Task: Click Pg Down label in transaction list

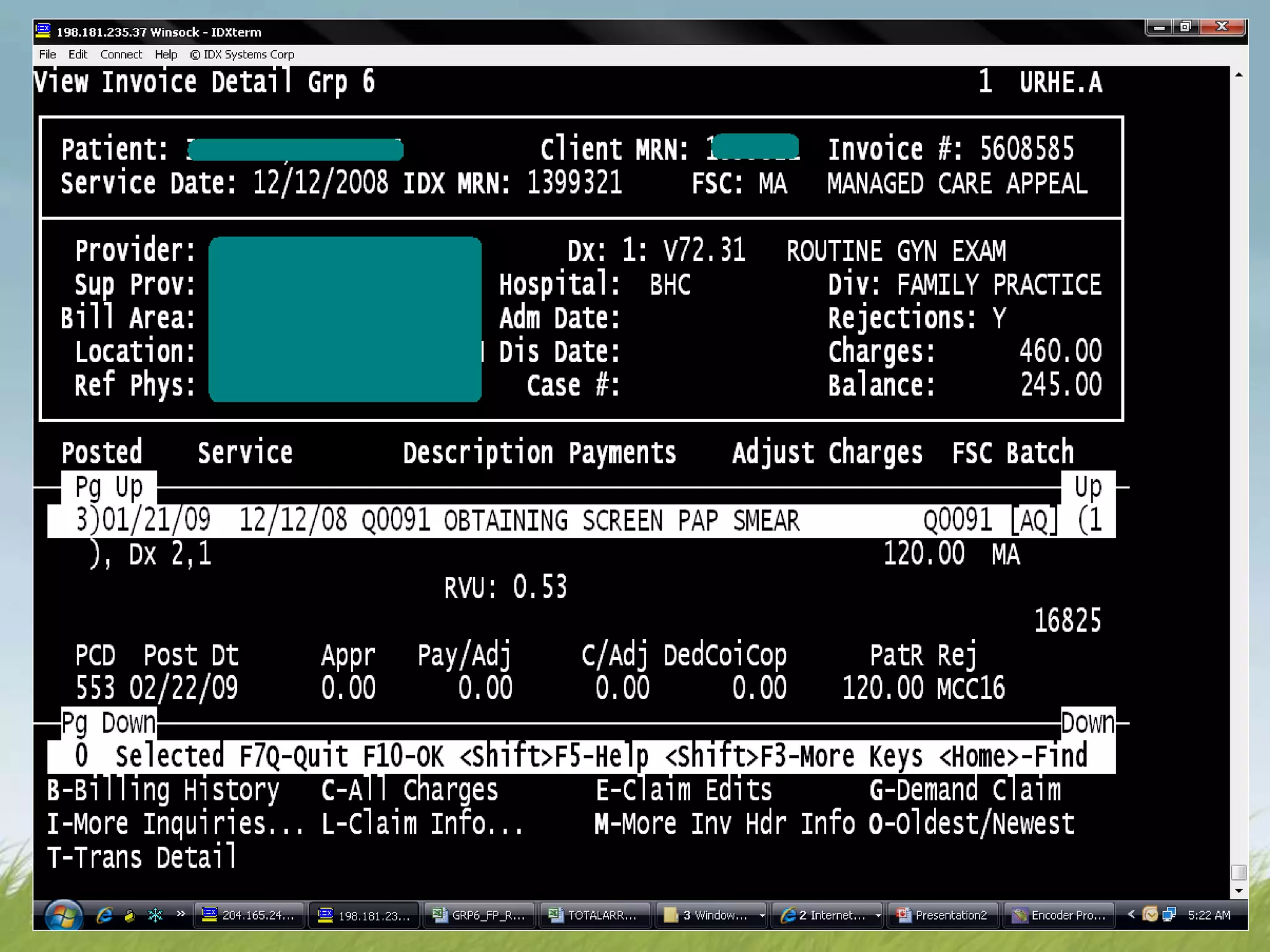Action: coord(109,723)
